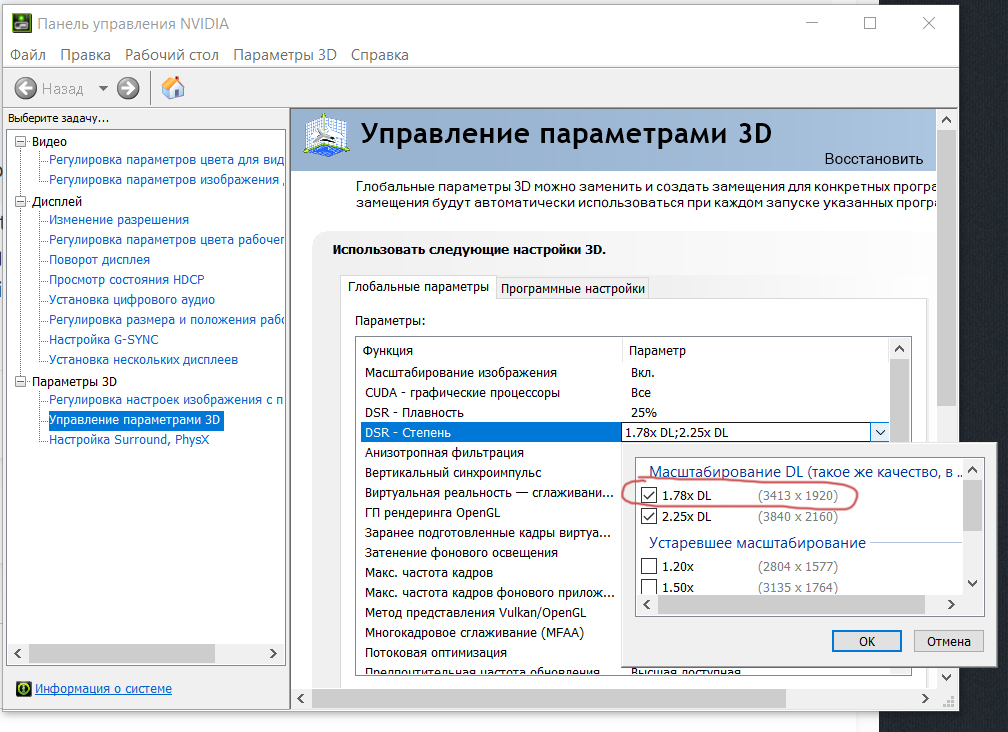Viewport: 1008px width, 732px height.
Task: Open the DSR - Степень dropdown arrow
Action: pyautogui.click(x=880, y=433)
